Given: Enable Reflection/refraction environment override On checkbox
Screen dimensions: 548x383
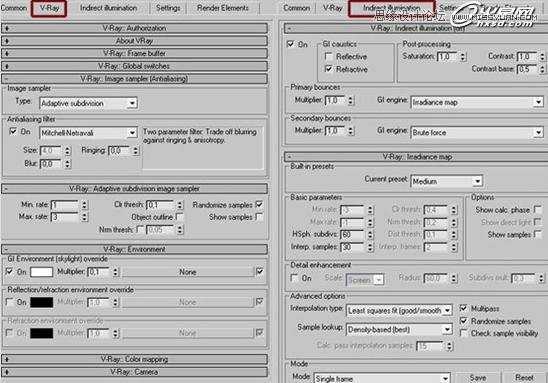Looking at the screenshot, I should point(9,302).
